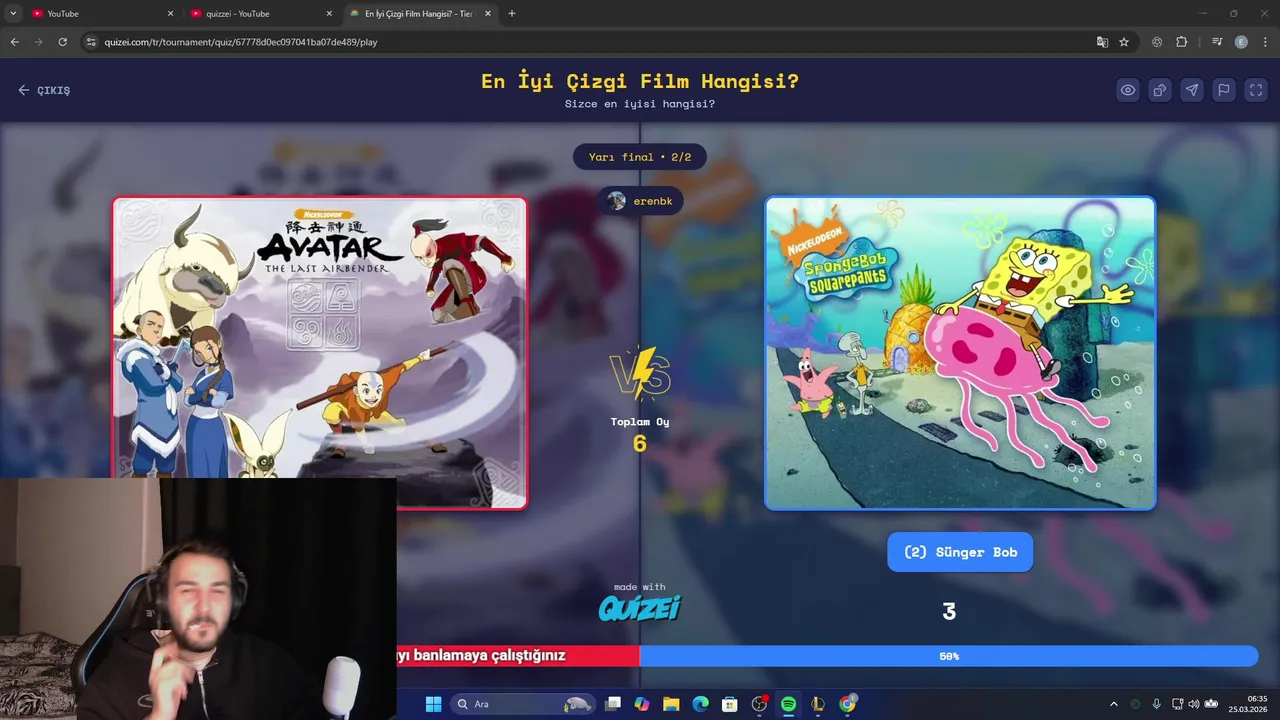
Task: Click the quizei.com URL address field
Action: (x=590, y=42)
